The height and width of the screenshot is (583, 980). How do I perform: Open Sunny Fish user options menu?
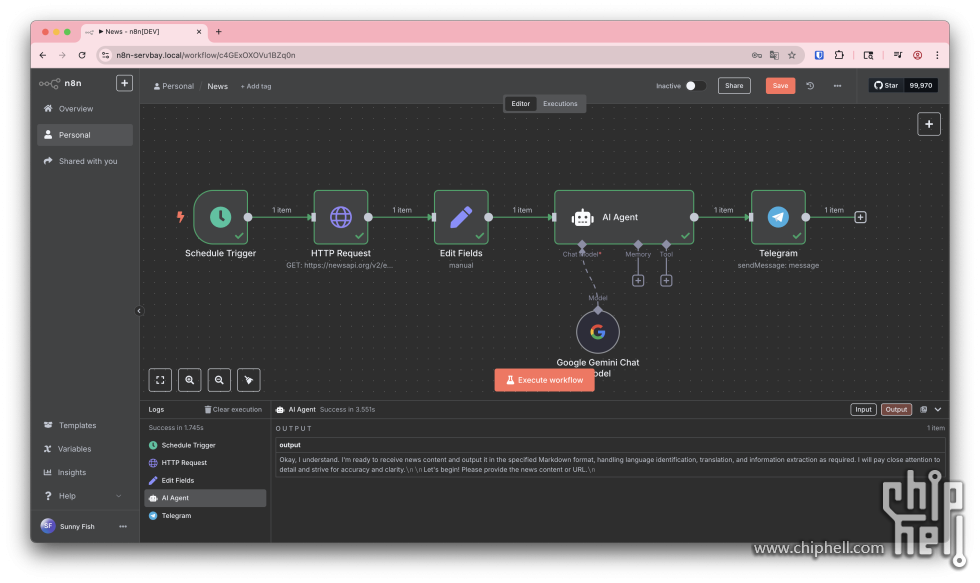(123, 526)
